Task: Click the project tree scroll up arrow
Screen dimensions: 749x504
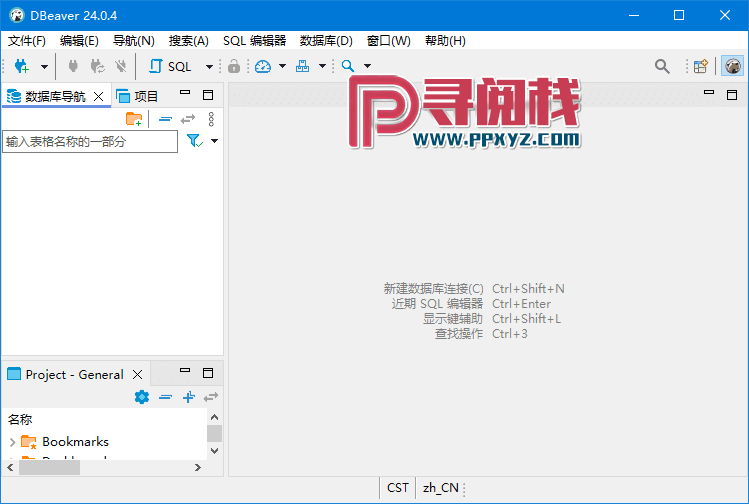Action: tap(214, 417)
